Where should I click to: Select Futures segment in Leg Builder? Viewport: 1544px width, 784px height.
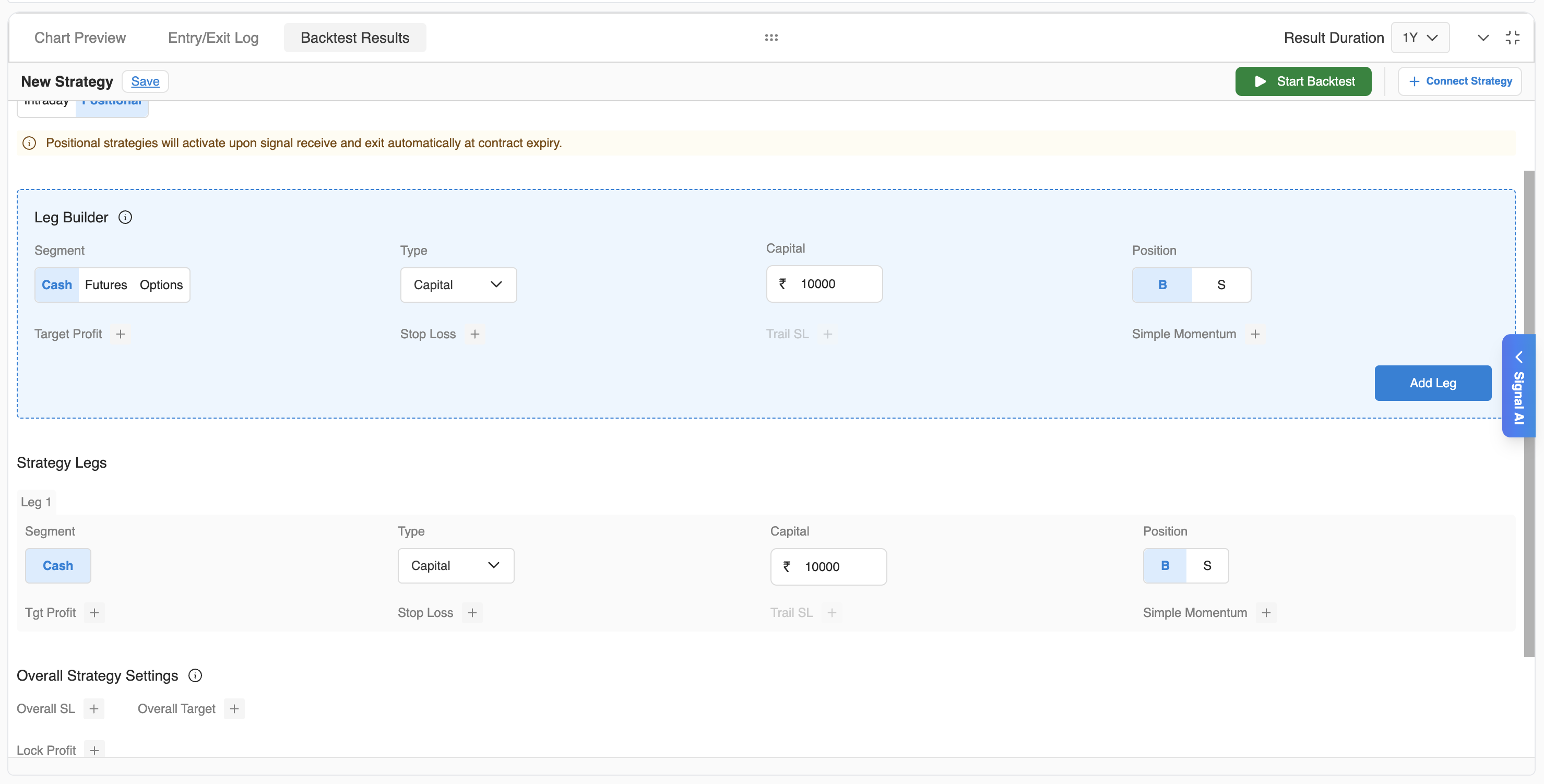click(x=106, y=284)
